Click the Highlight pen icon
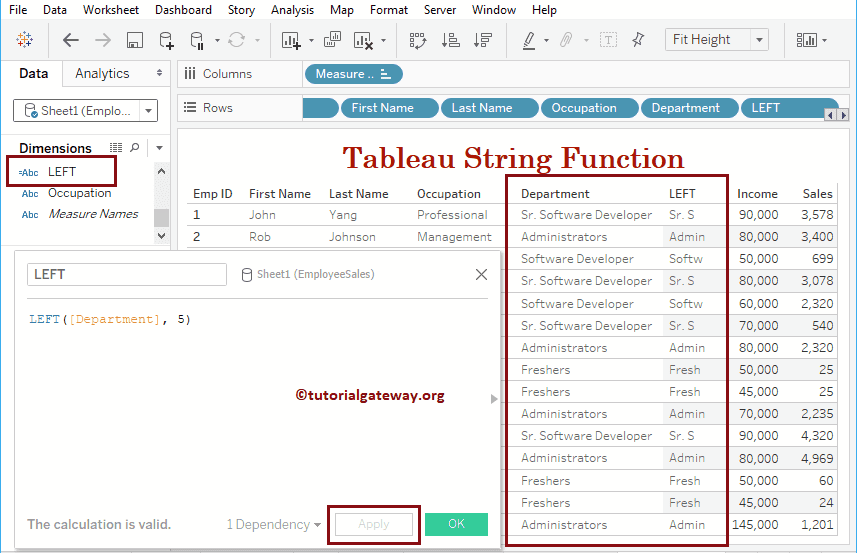Viewport: 857px width, 553px height. [x=529, y=40]
